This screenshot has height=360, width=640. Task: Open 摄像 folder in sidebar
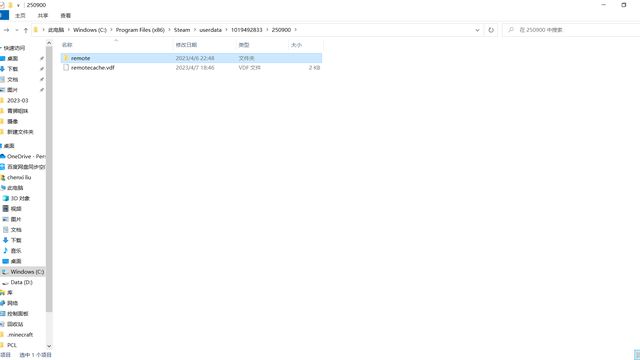coord(13,121)
